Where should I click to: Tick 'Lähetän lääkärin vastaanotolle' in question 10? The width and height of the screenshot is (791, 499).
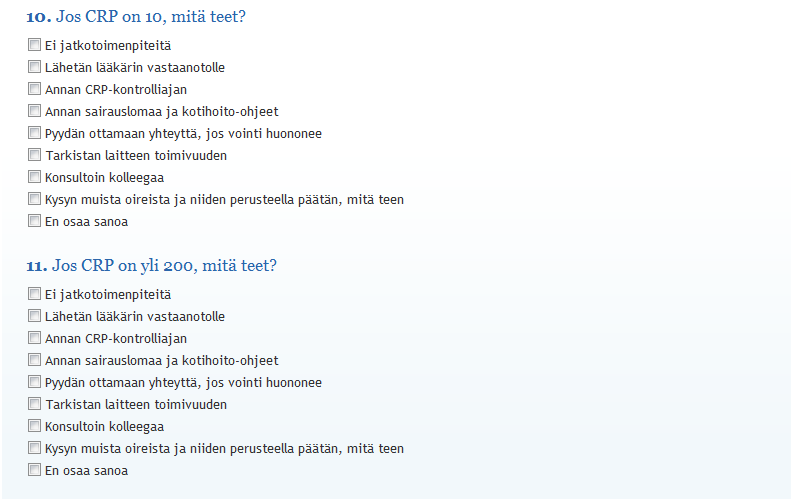[34, 66]
